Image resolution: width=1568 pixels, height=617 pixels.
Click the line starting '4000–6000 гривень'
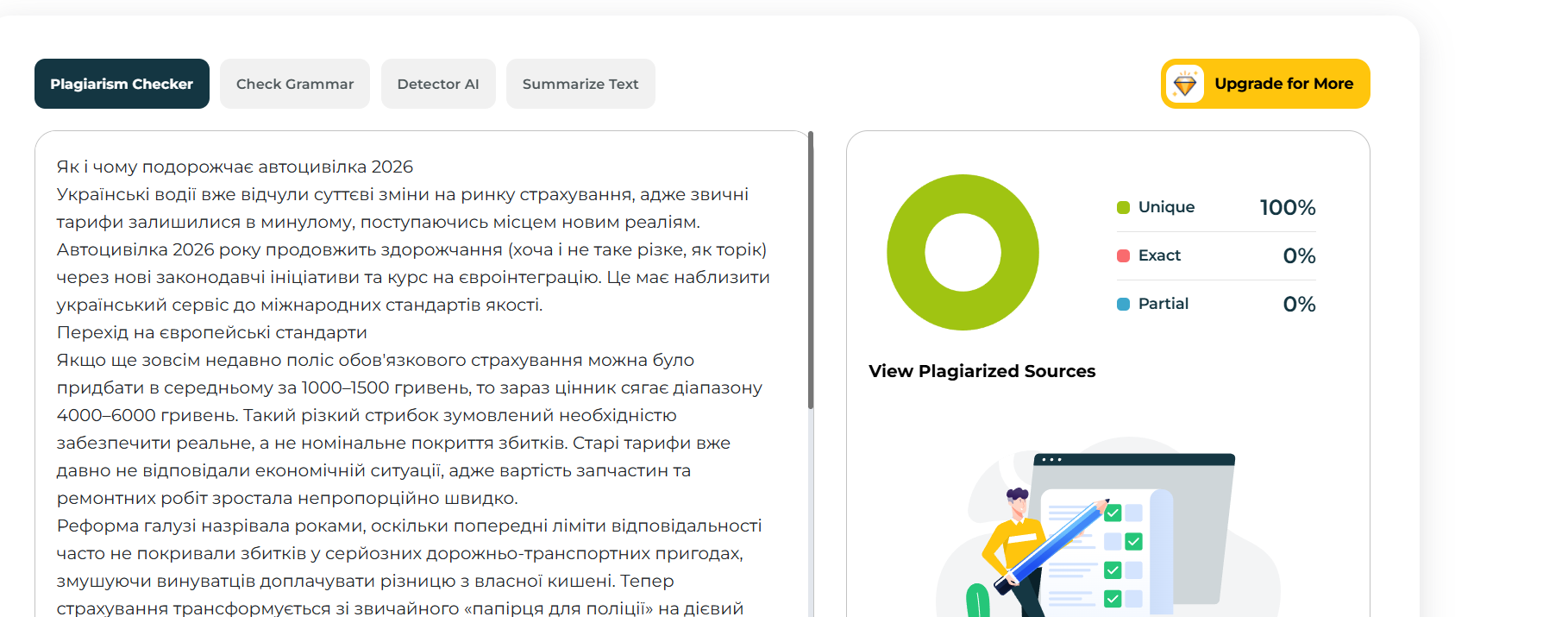coord(367,415)
